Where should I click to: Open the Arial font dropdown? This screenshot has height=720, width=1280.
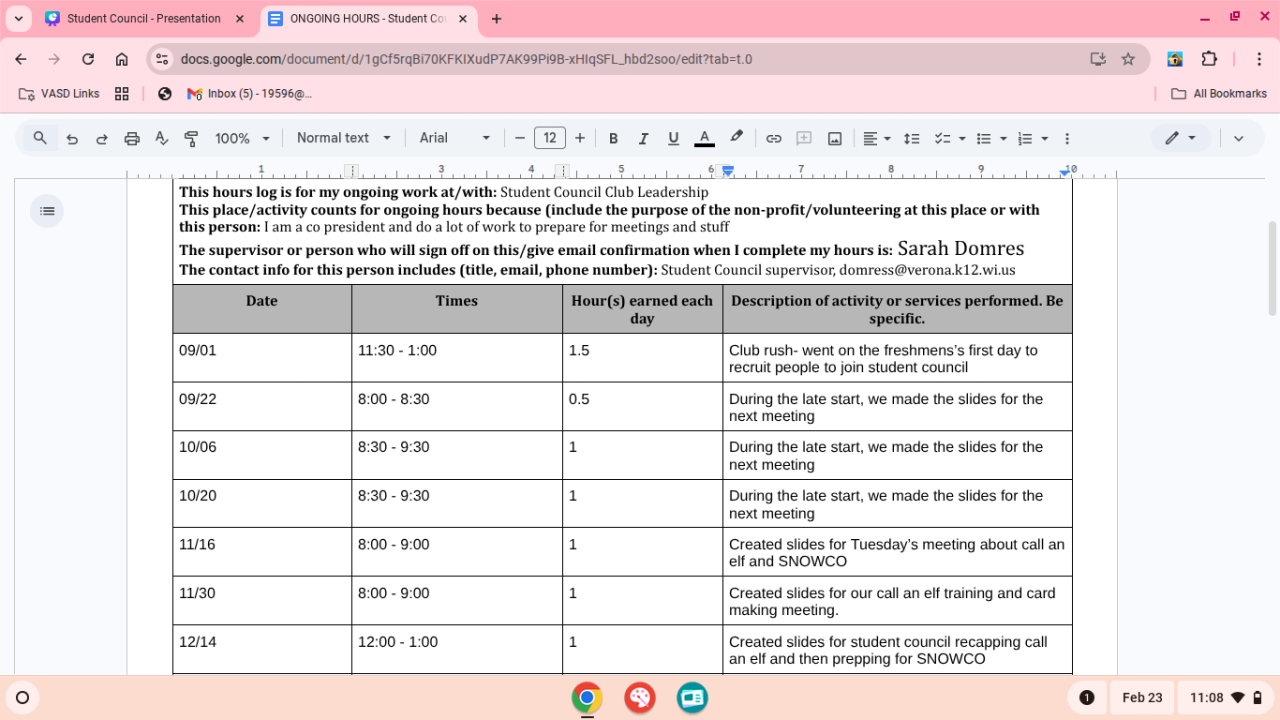455,138
